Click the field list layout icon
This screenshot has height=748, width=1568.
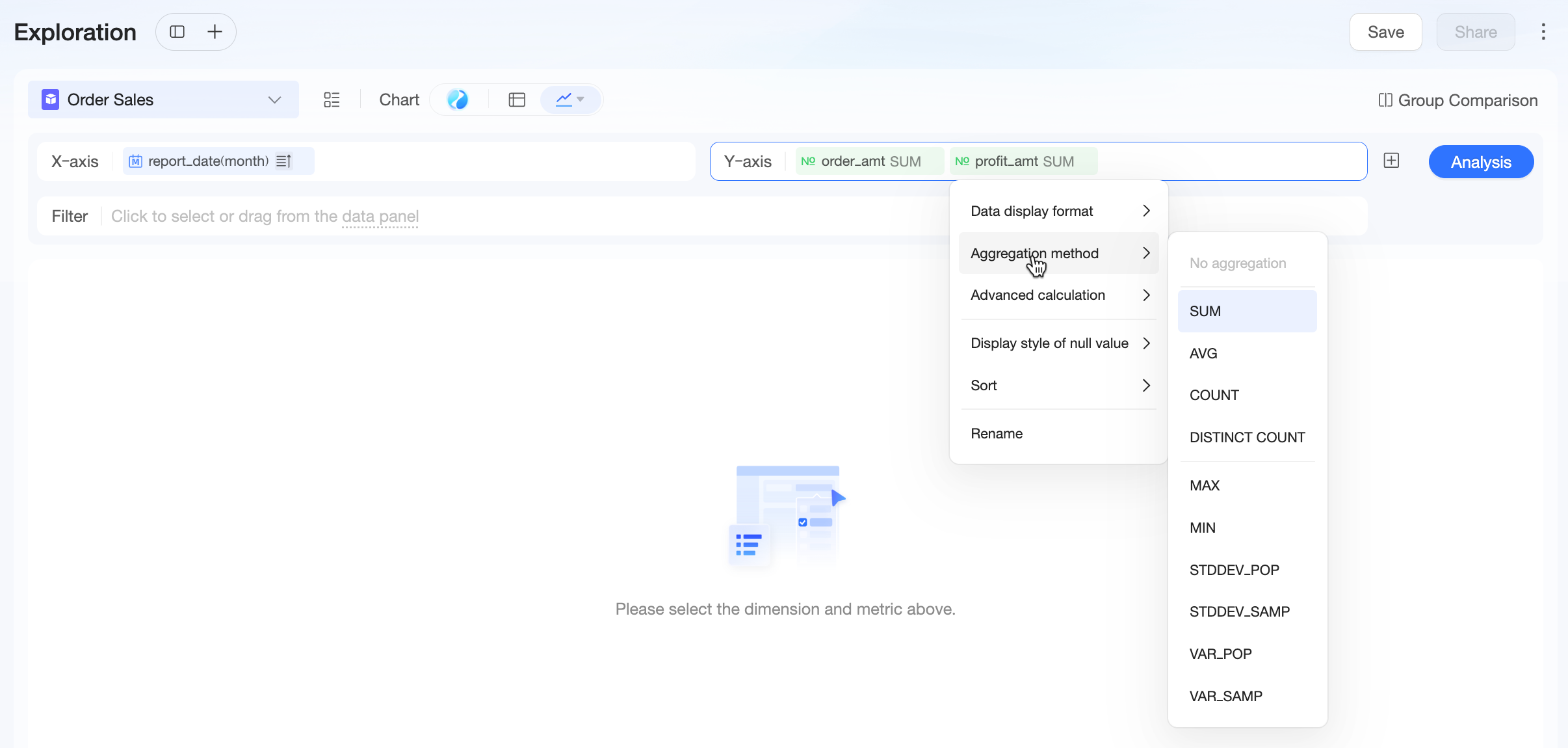click(x=332, y=100)
